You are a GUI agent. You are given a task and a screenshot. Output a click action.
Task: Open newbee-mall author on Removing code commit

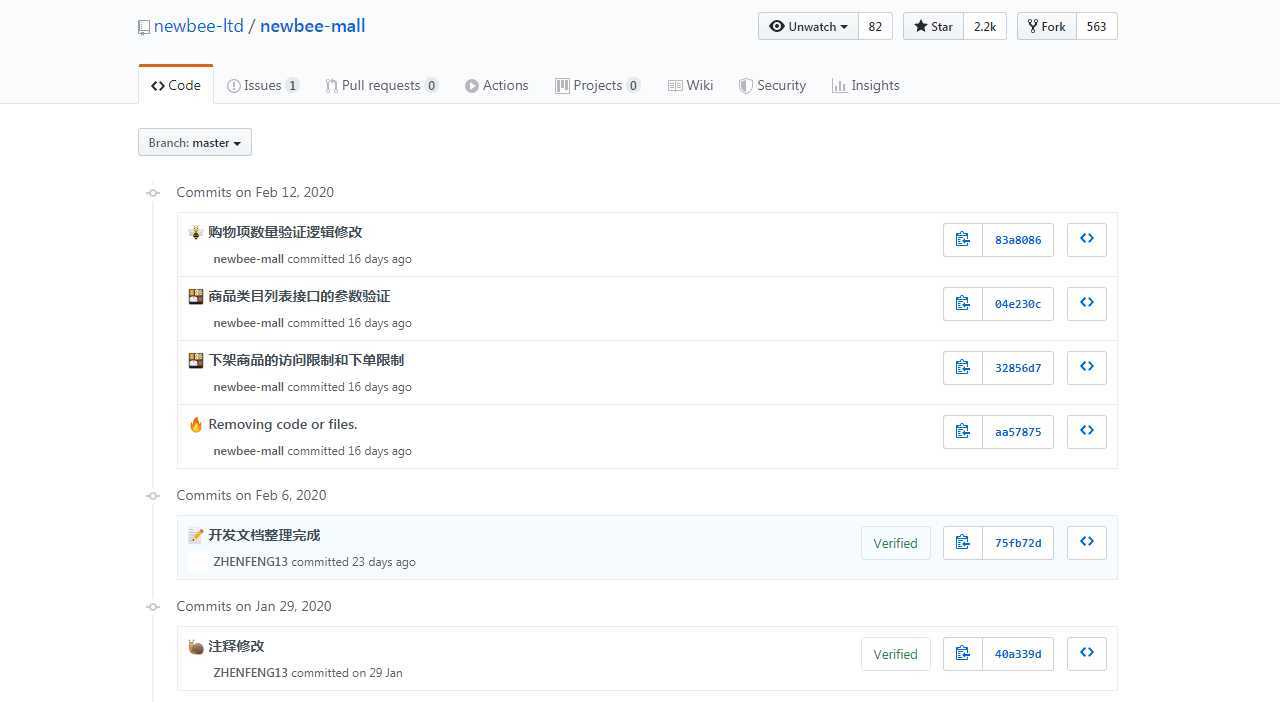pyautogui.click(x=248, y=451)
